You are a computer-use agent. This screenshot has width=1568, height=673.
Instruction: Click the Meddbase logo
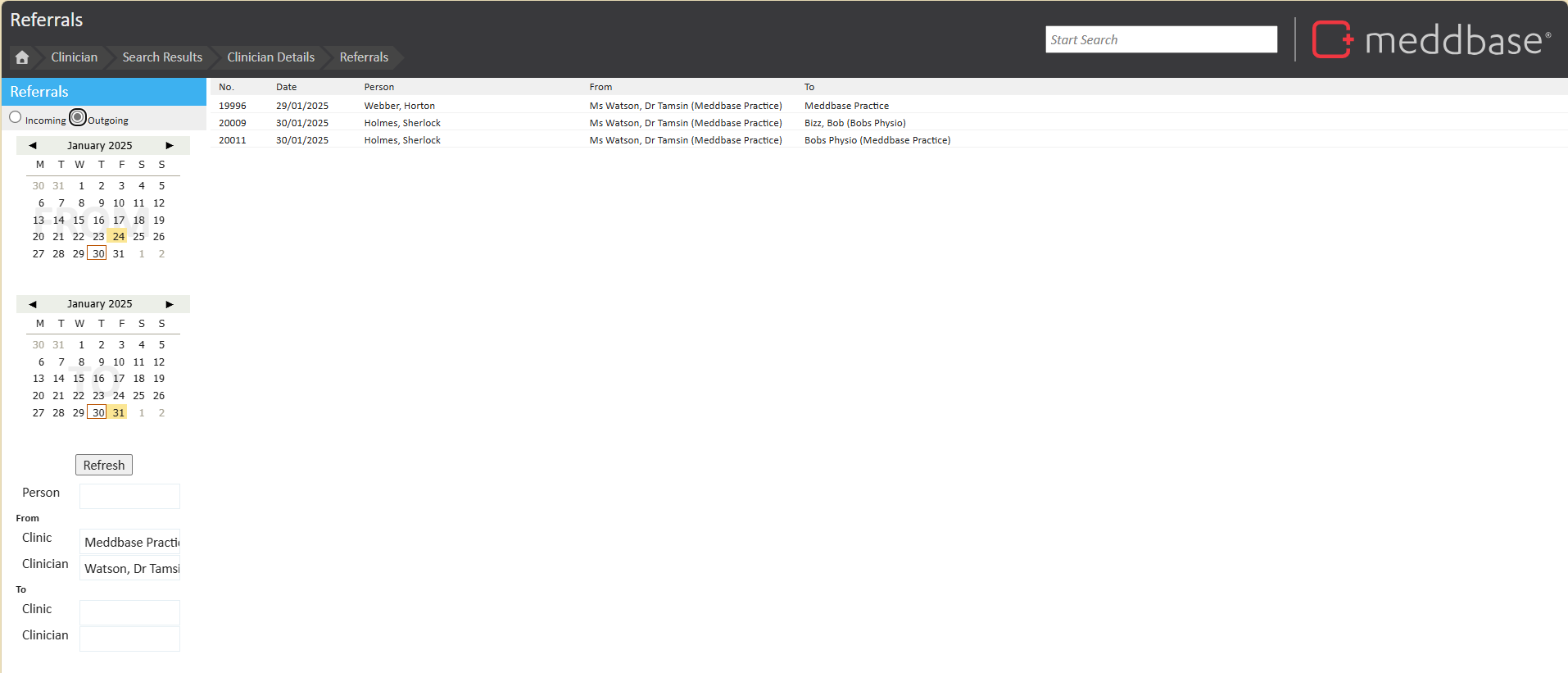(1431, 39)
